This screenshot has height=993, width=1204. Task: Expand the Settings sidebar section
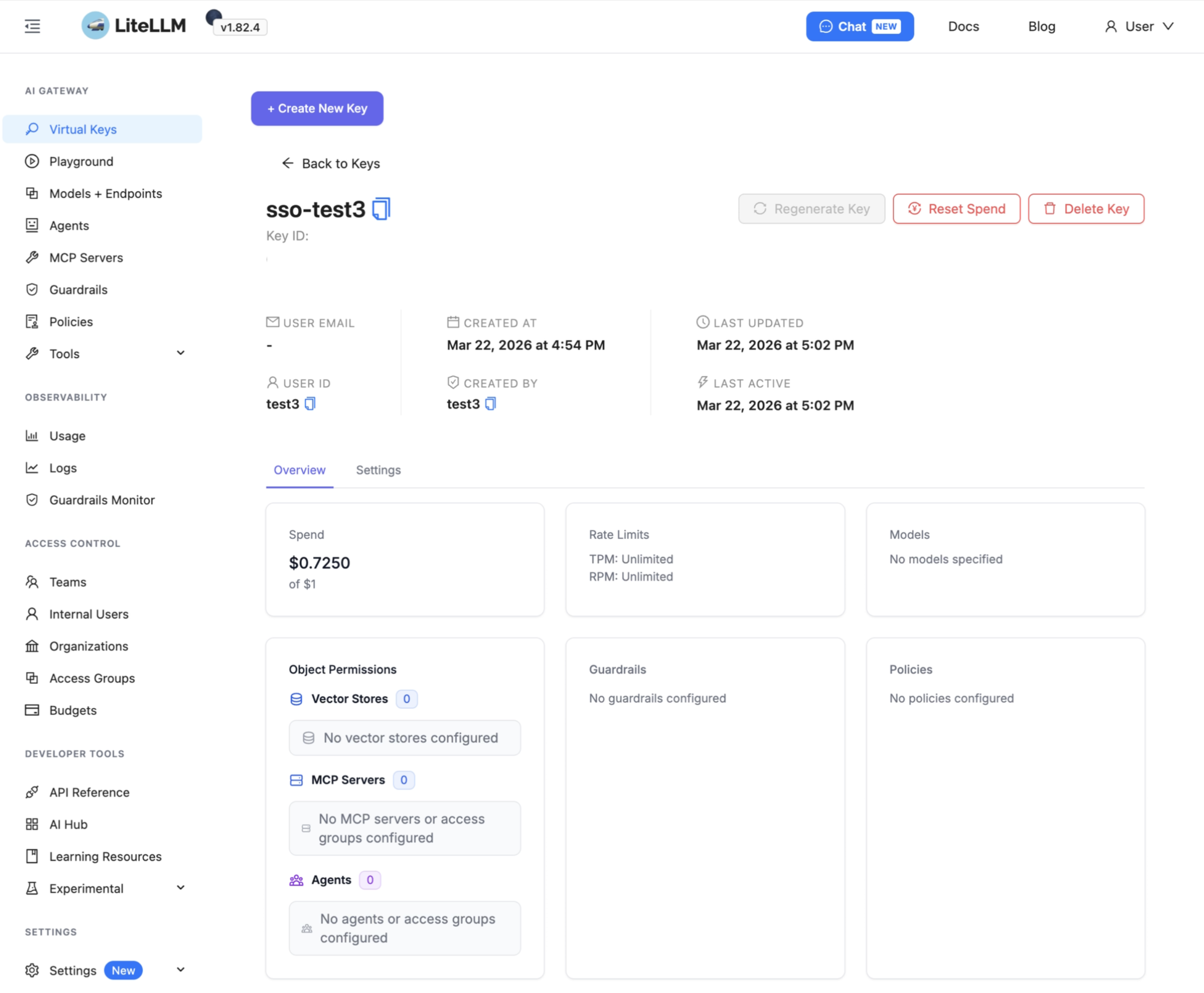(x=180, y=969)
